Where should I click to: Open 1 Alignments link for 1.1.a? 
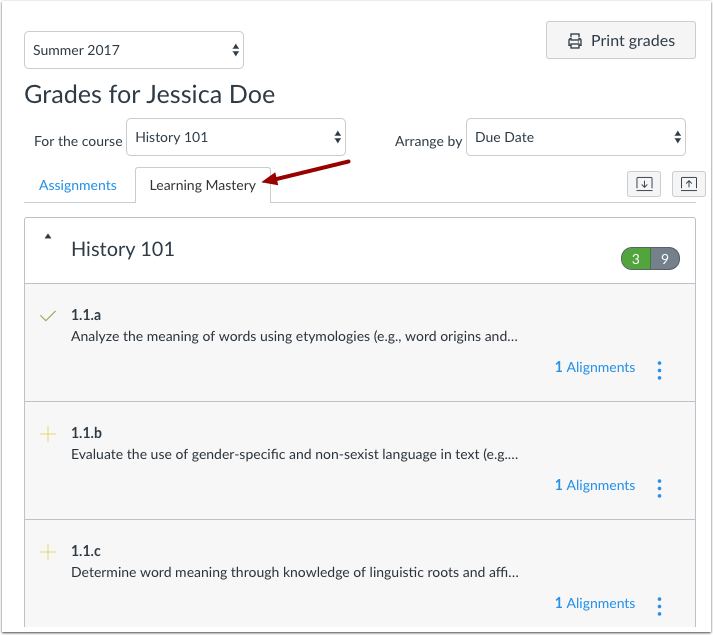coord(595,367)
